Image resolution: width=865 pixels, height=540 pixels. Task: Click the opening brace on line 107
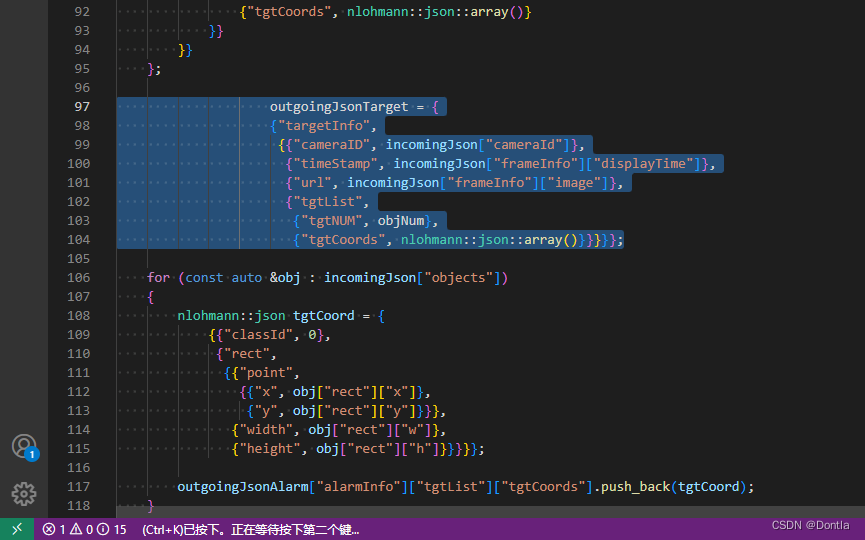151,297
